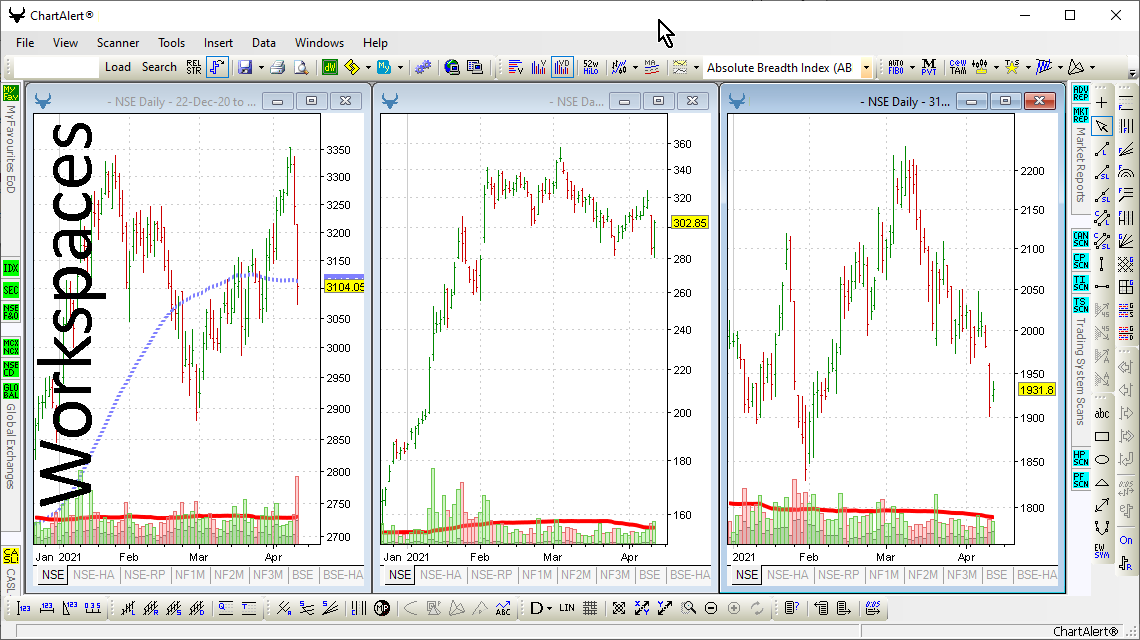Viewport: 1140px width, 640px height.
Task: Toggle LIN linear scale button in bottom toolbar
Action: pyautogui.click(x=567, y=608)
